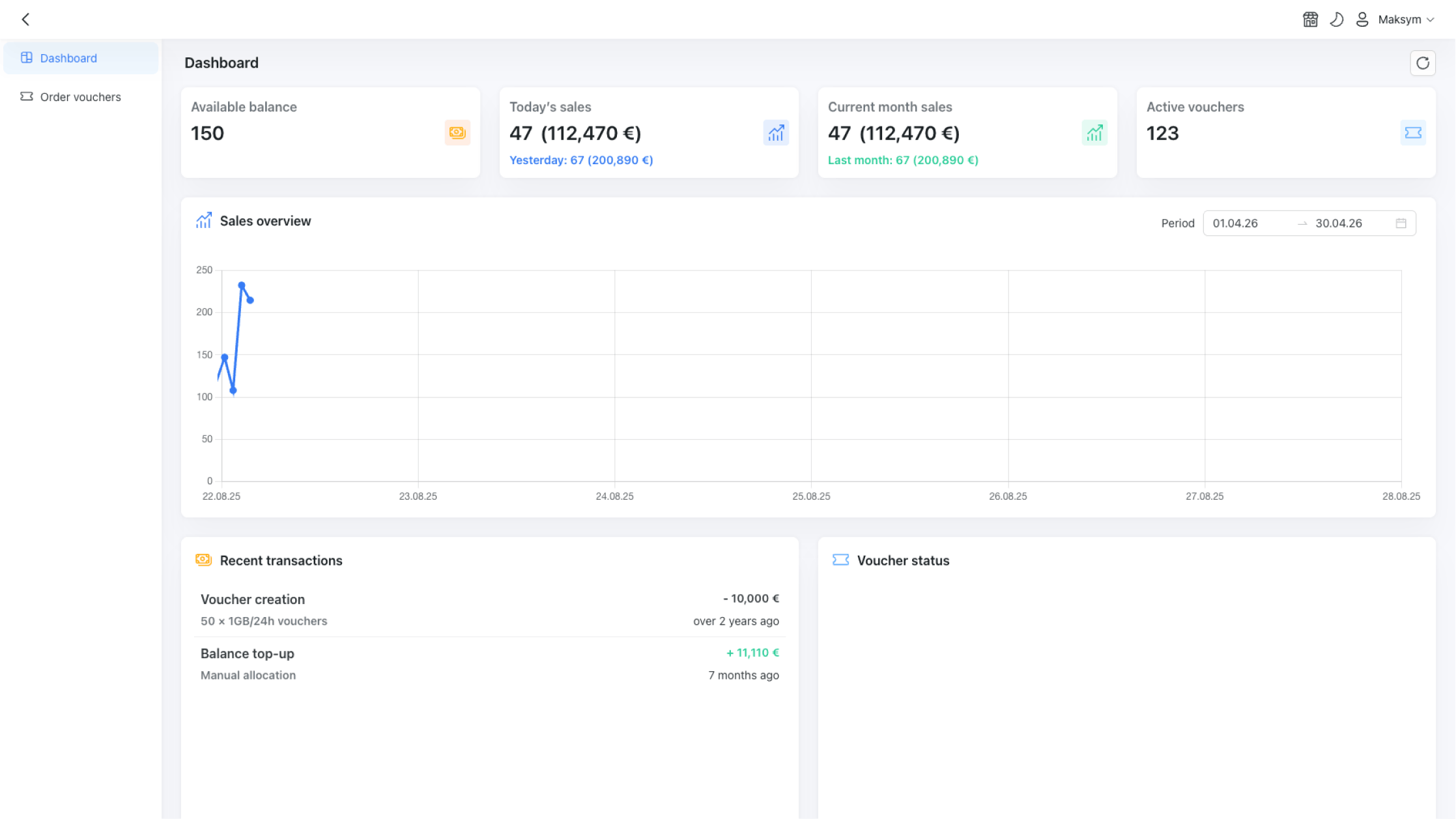1456x819 pixels.
Task: Toggle dark mode moon icon
Action: pyautogui.click(x=1336, y=20)
